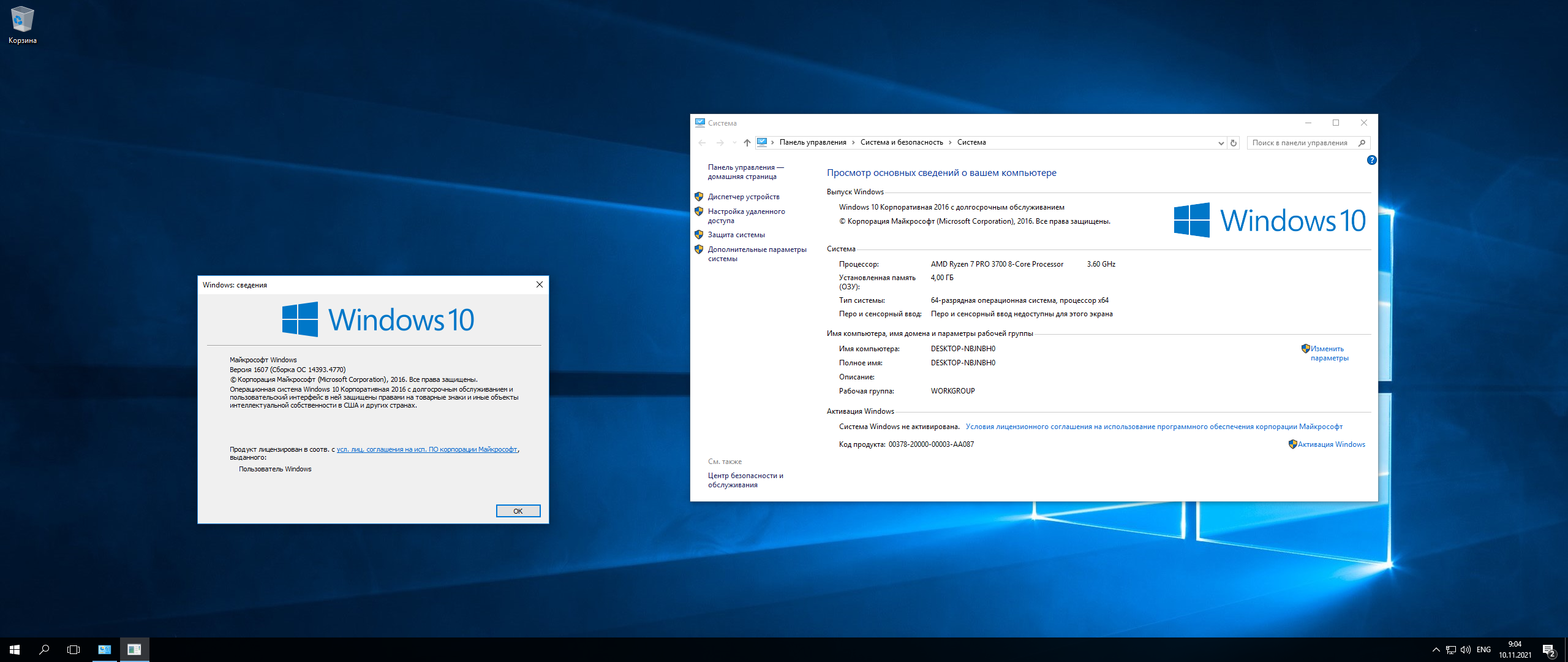Open Настройка удаленного доступа link
Viewport: 1568px width, 662px height.
746,216
